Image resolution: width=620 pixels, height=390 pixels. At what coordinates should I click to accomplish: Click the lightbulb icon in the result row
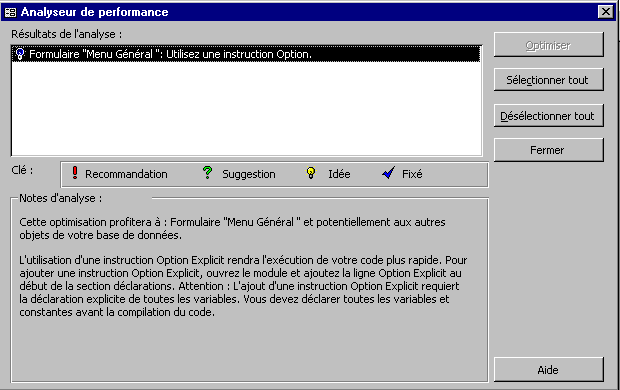[x=20, y=54]
